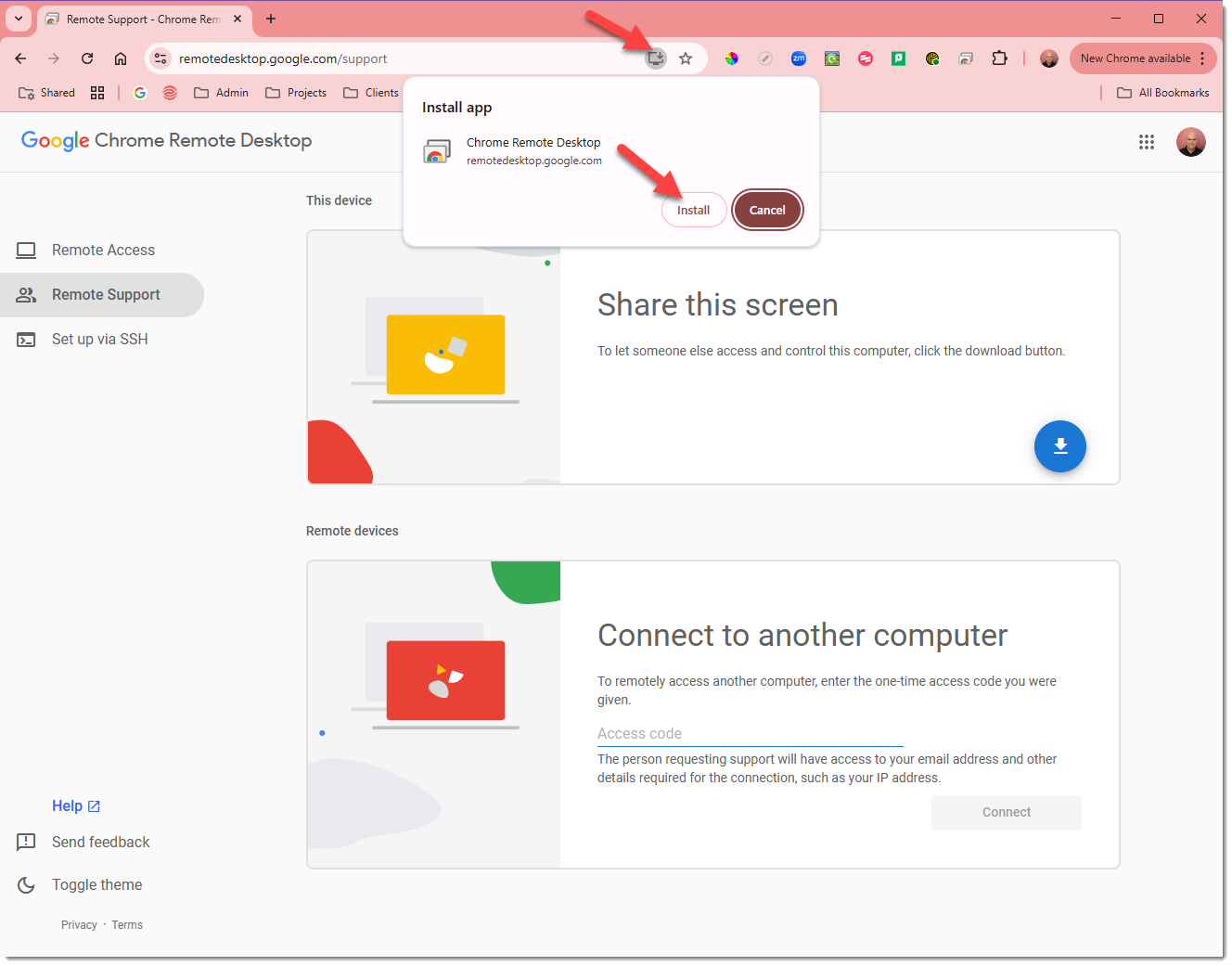Click the colorful pinwheel extension icon
Image resolution: width=1232 pixels, height=966 pixels.
(732, 58)
